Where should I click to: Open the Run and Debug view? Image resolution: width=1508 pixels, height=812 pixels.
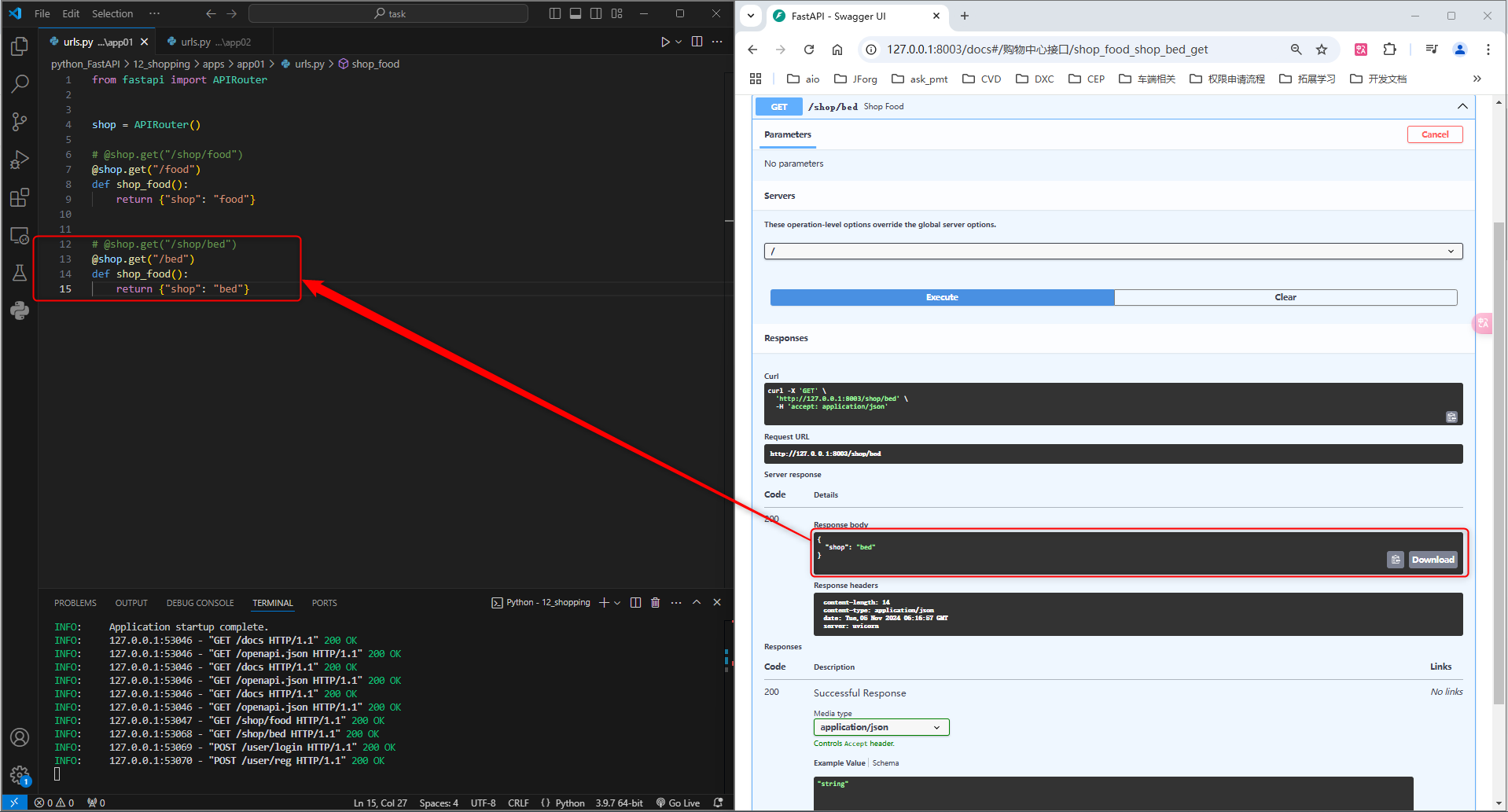20,159
